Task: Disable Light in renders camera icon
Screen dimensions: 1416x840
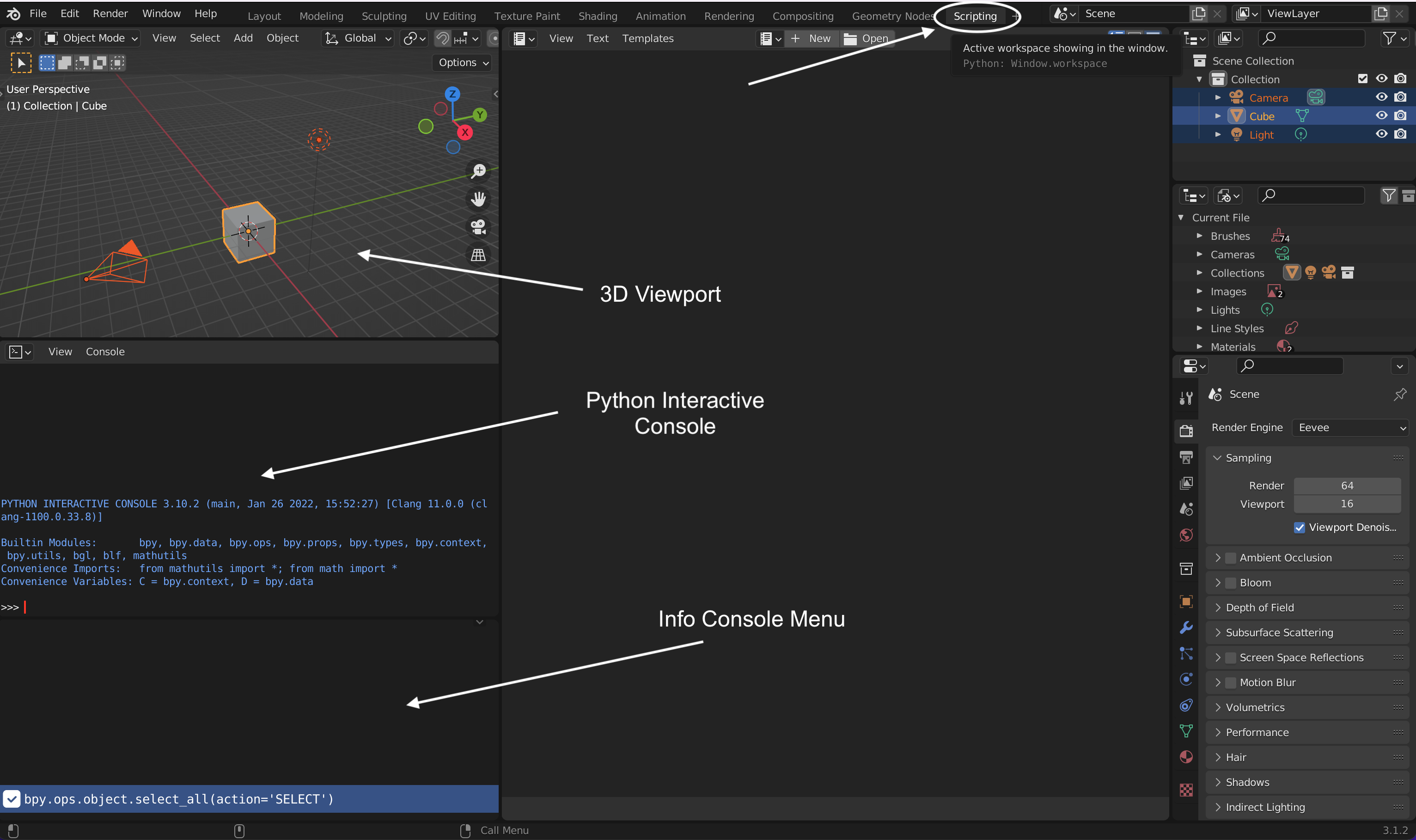Action: 1400,134
